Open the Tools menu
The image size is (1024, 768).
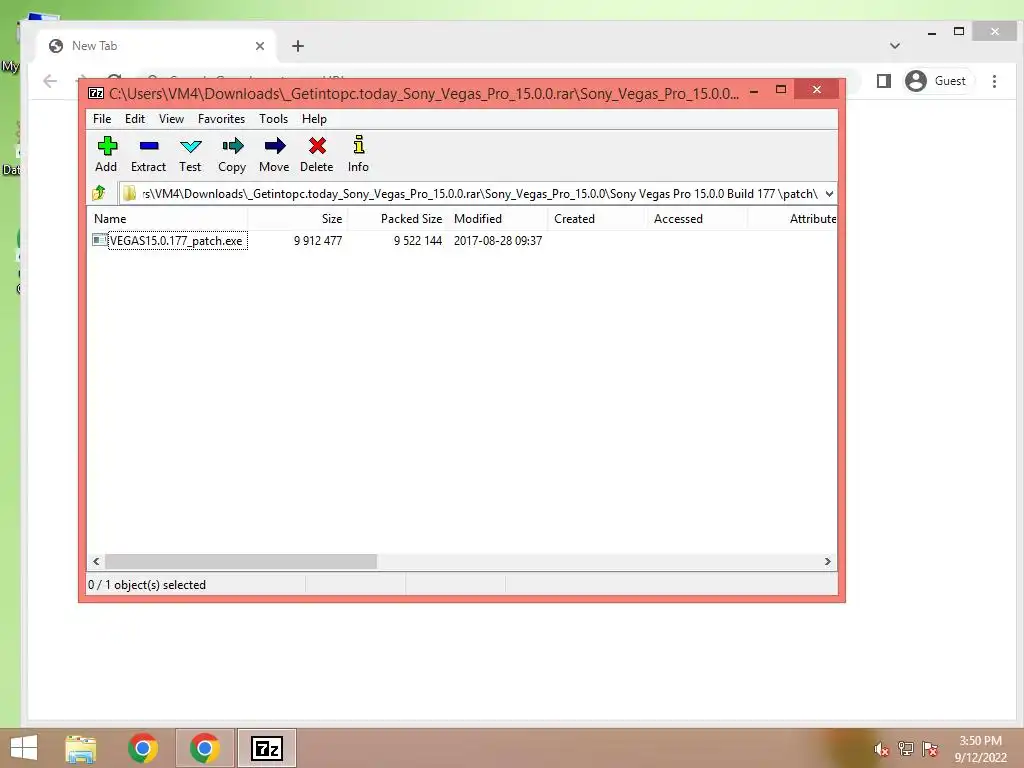pos(273,119)
